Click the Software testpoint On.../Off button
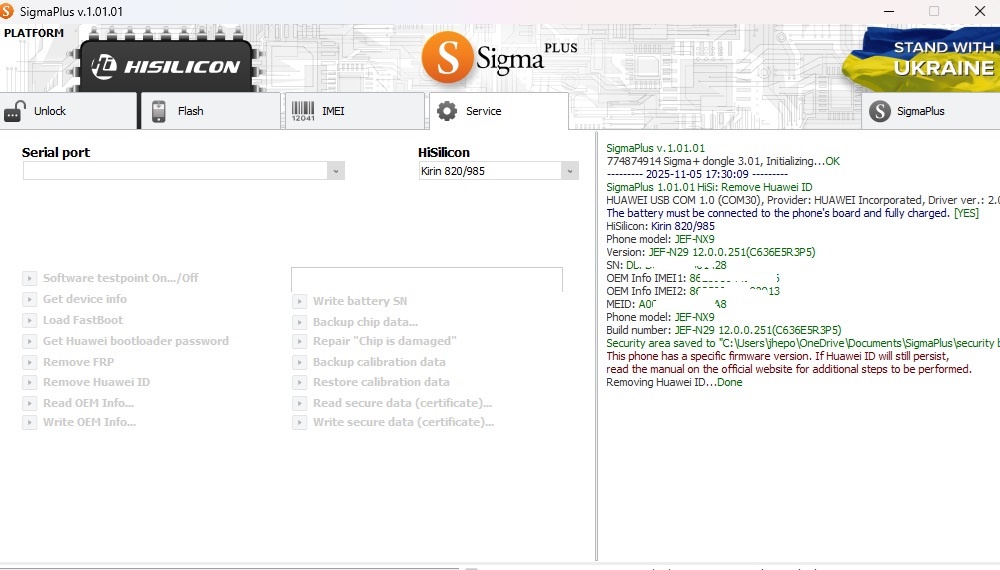This screenshot has width=1000, height=570. click(111, 278)
